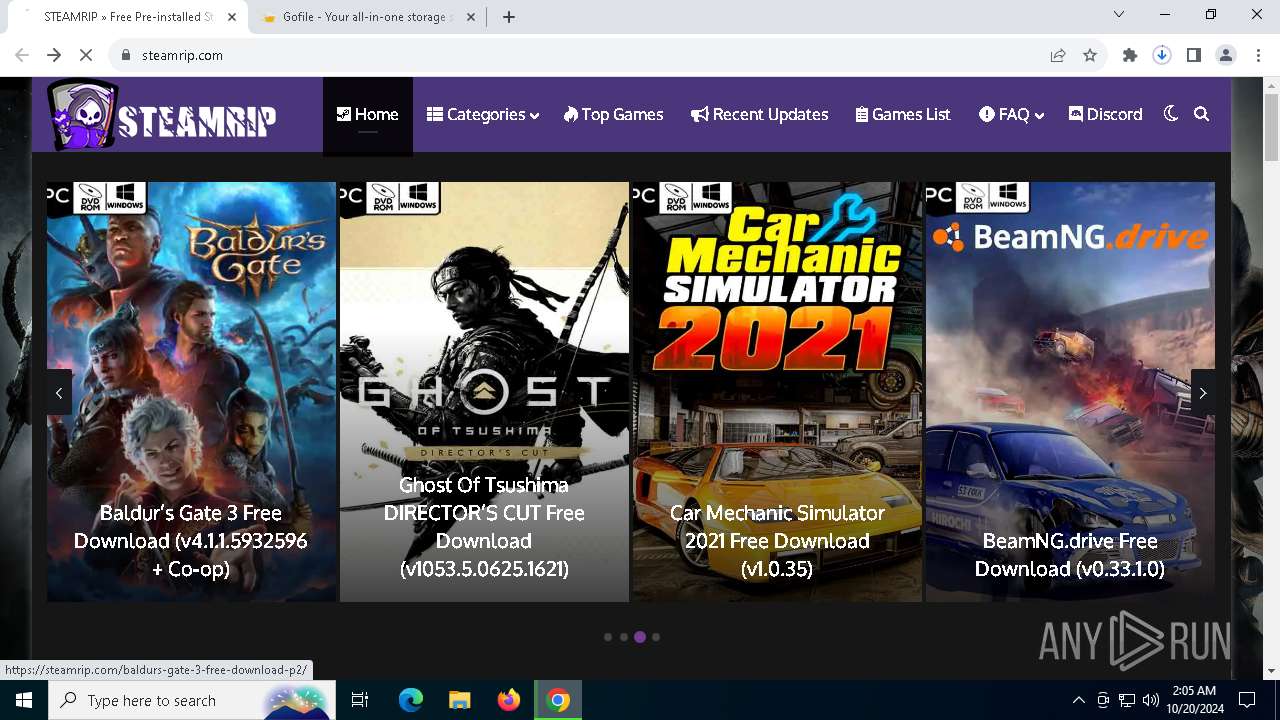Viewport: 1280px width, 720px height.
Task: Open the Discord link
Action: pyautogui.click(x=1105, y=115)
